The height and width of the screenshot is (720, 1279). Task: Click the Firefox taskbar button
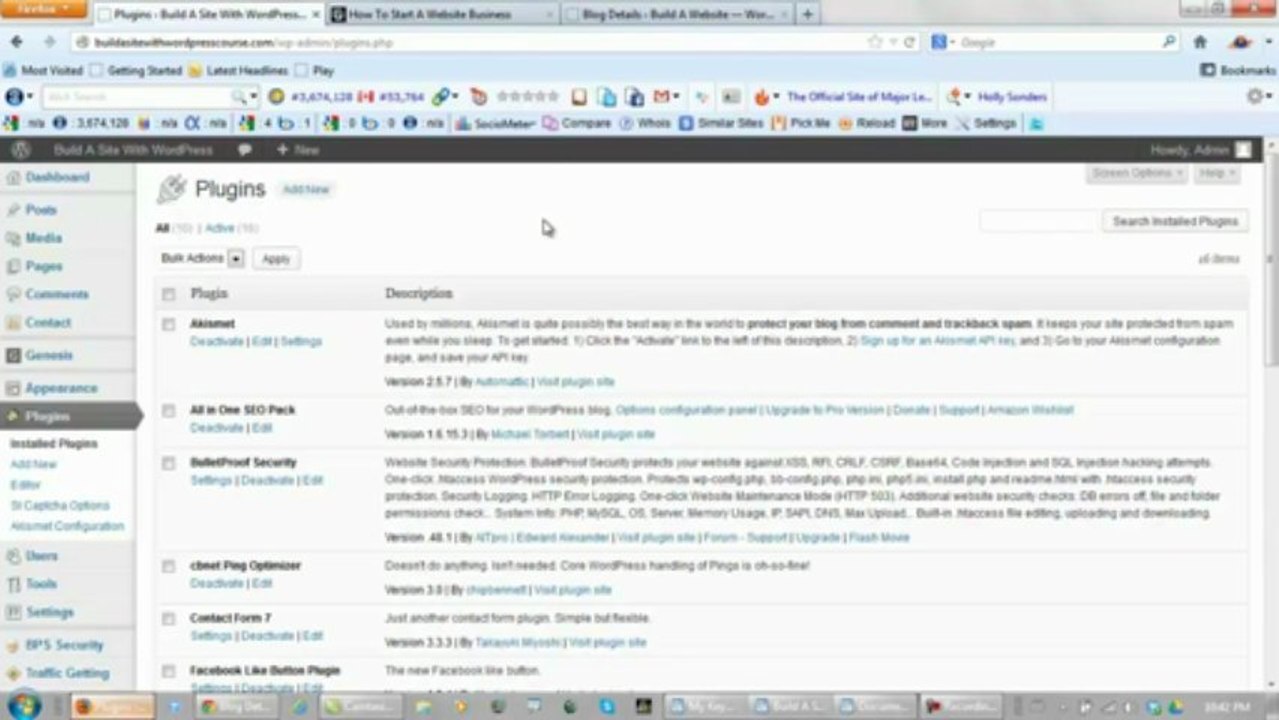pyautogui.click(x=113, y=706)
